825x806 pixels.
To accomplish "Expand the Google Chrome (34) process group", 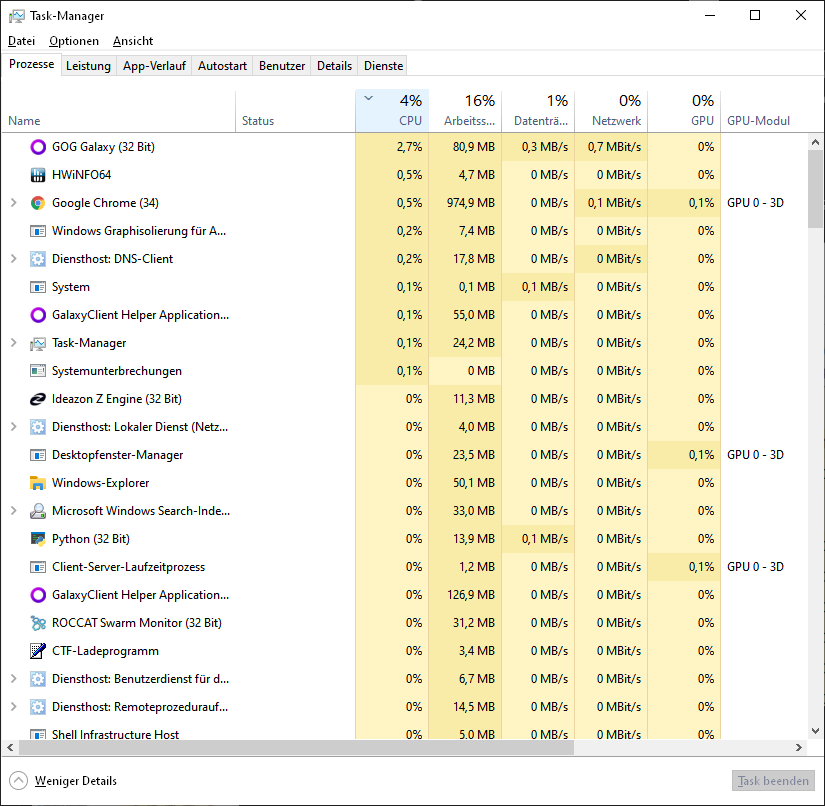I will [x=14, y=203].
